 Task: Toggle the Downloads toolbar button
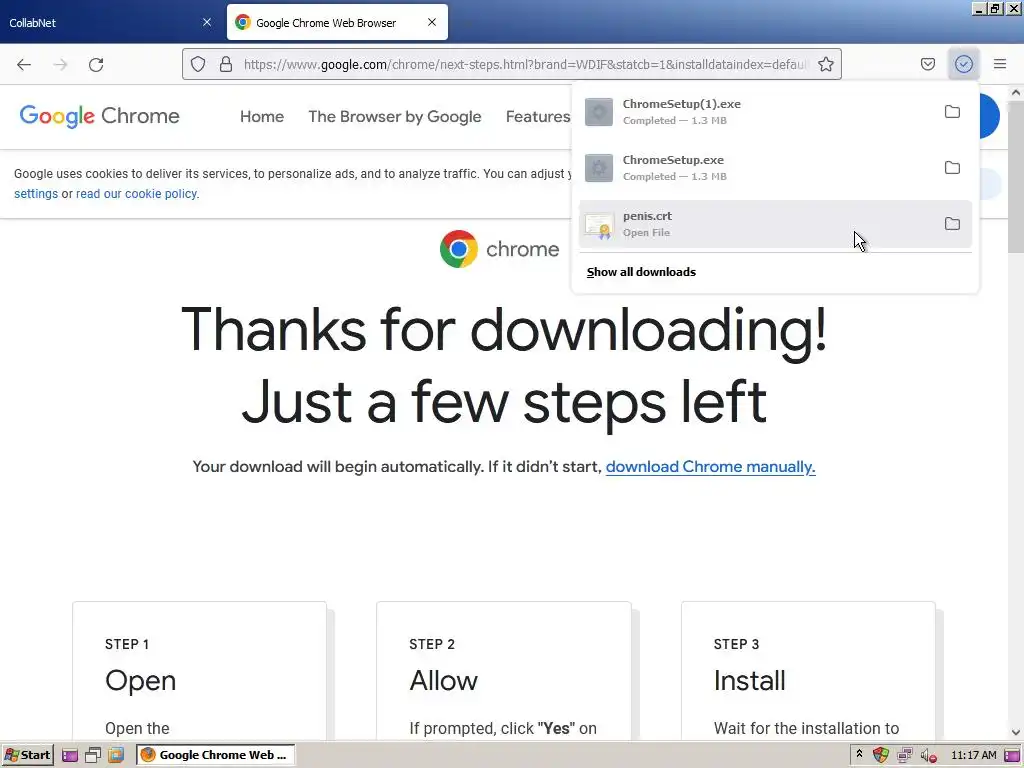click(x=963, y=64)
